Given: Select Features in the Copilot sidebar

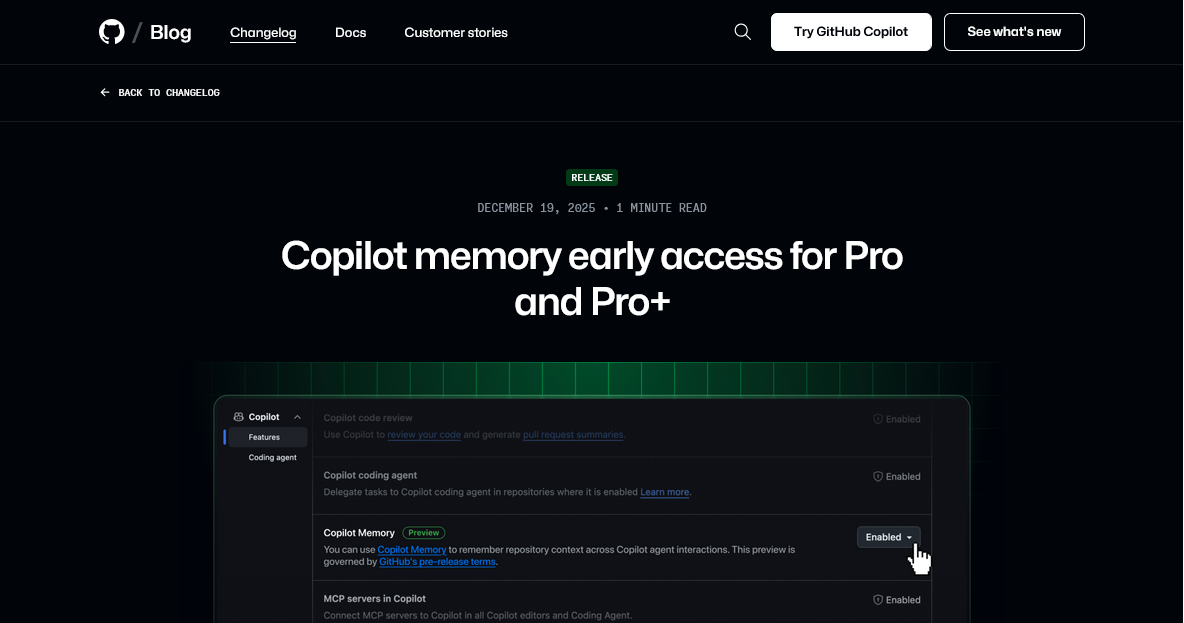Looking at the screenshot, I should tap(264, 437).
